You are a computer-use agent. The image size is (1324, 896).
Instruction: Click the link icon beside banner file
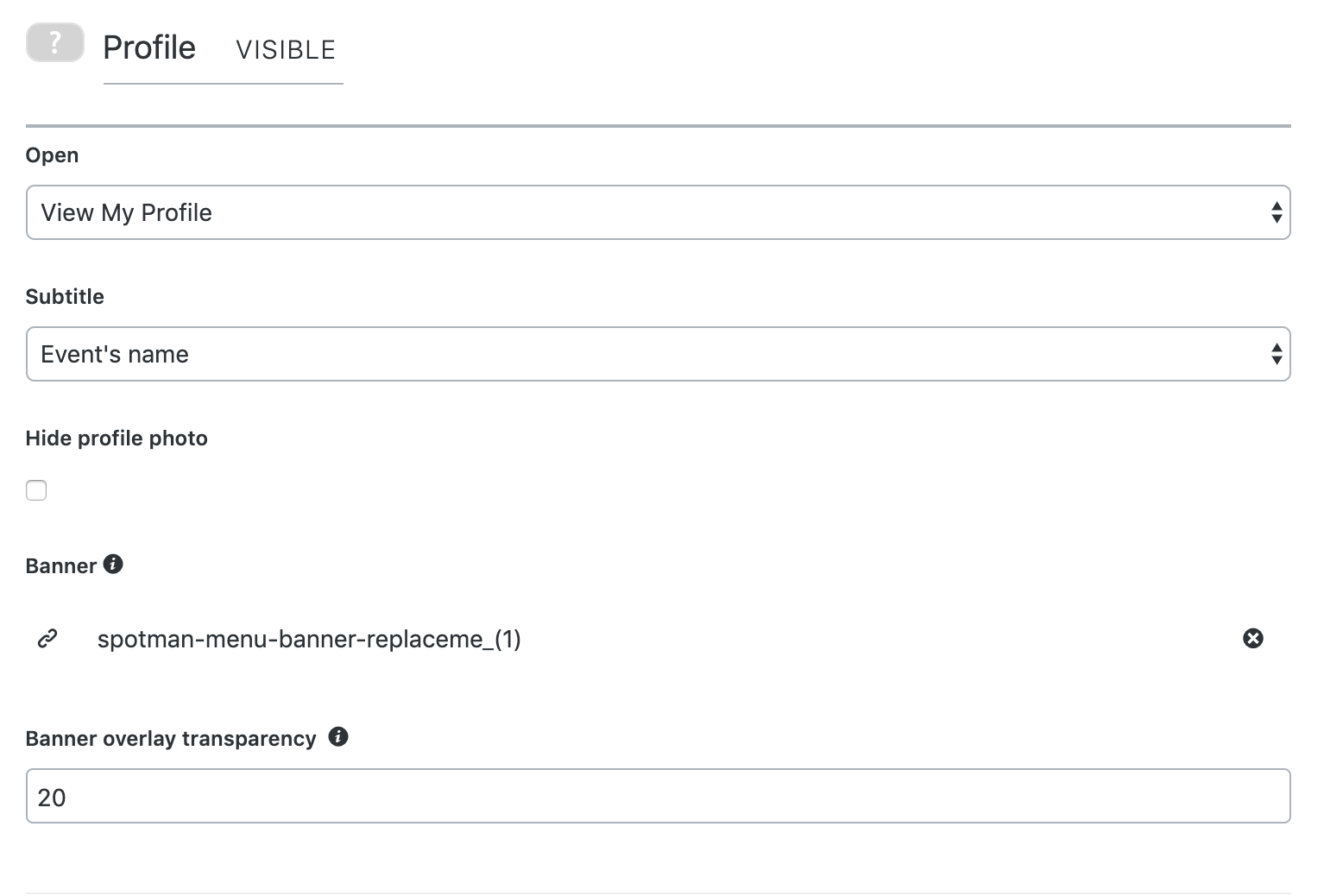[47, 639]
